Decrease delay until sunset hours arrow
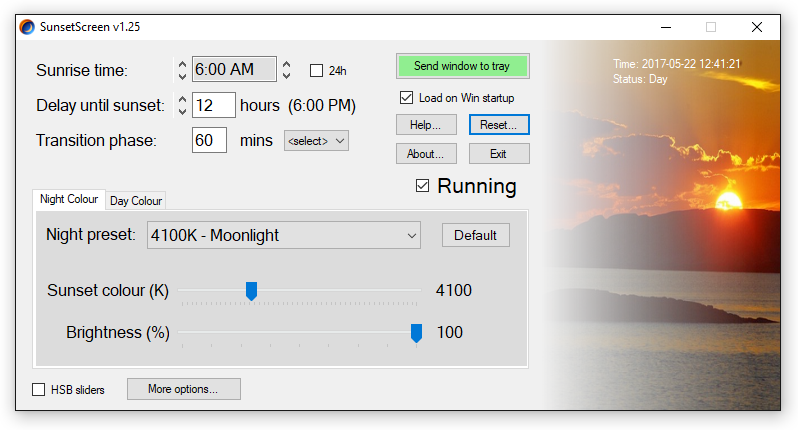 [x=182, y=111]
